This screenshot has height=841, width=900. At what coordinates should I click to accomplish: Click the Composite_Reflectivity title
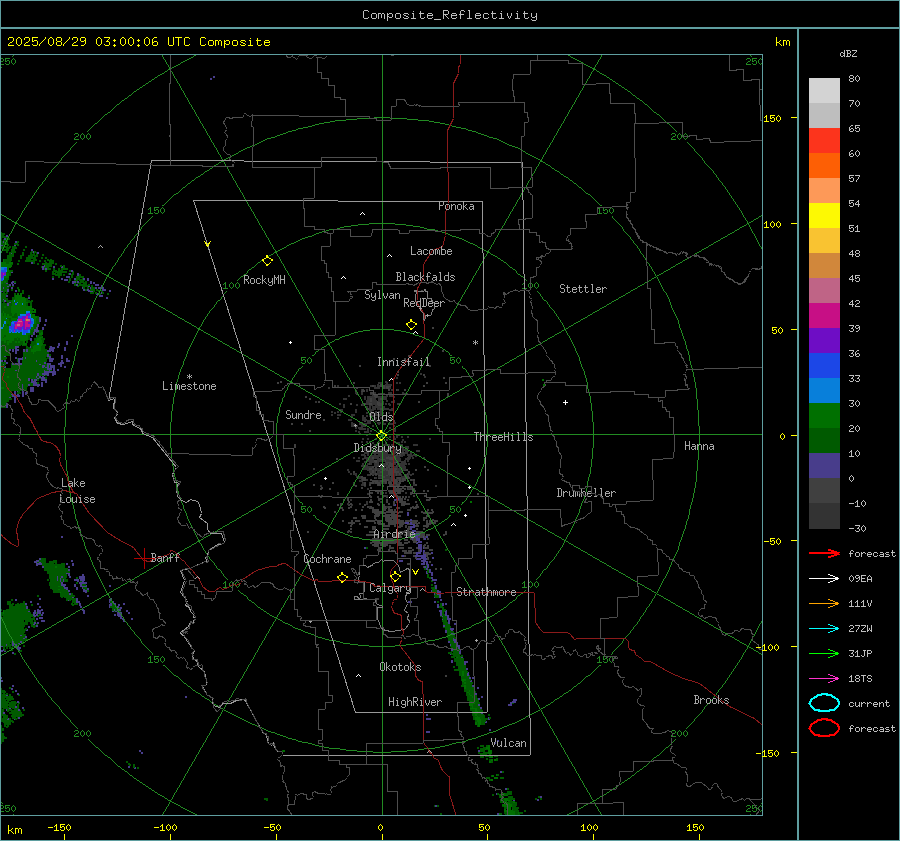click(x=450, y=15)
